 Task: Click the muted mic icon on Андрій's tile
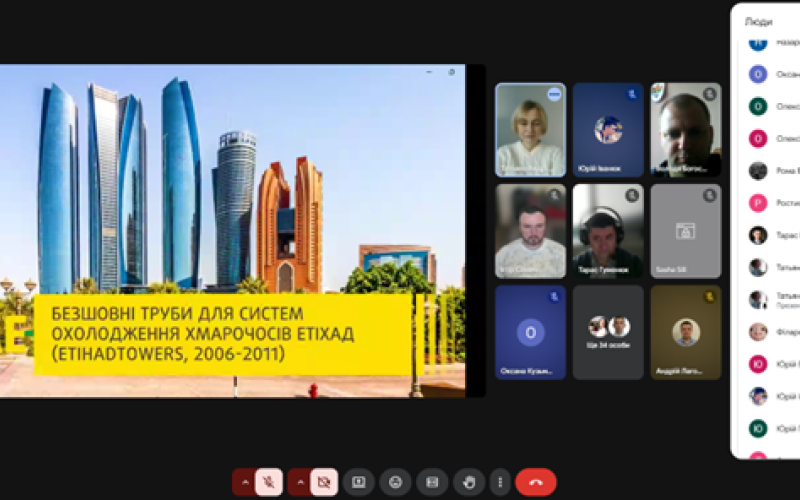point(709,296)
